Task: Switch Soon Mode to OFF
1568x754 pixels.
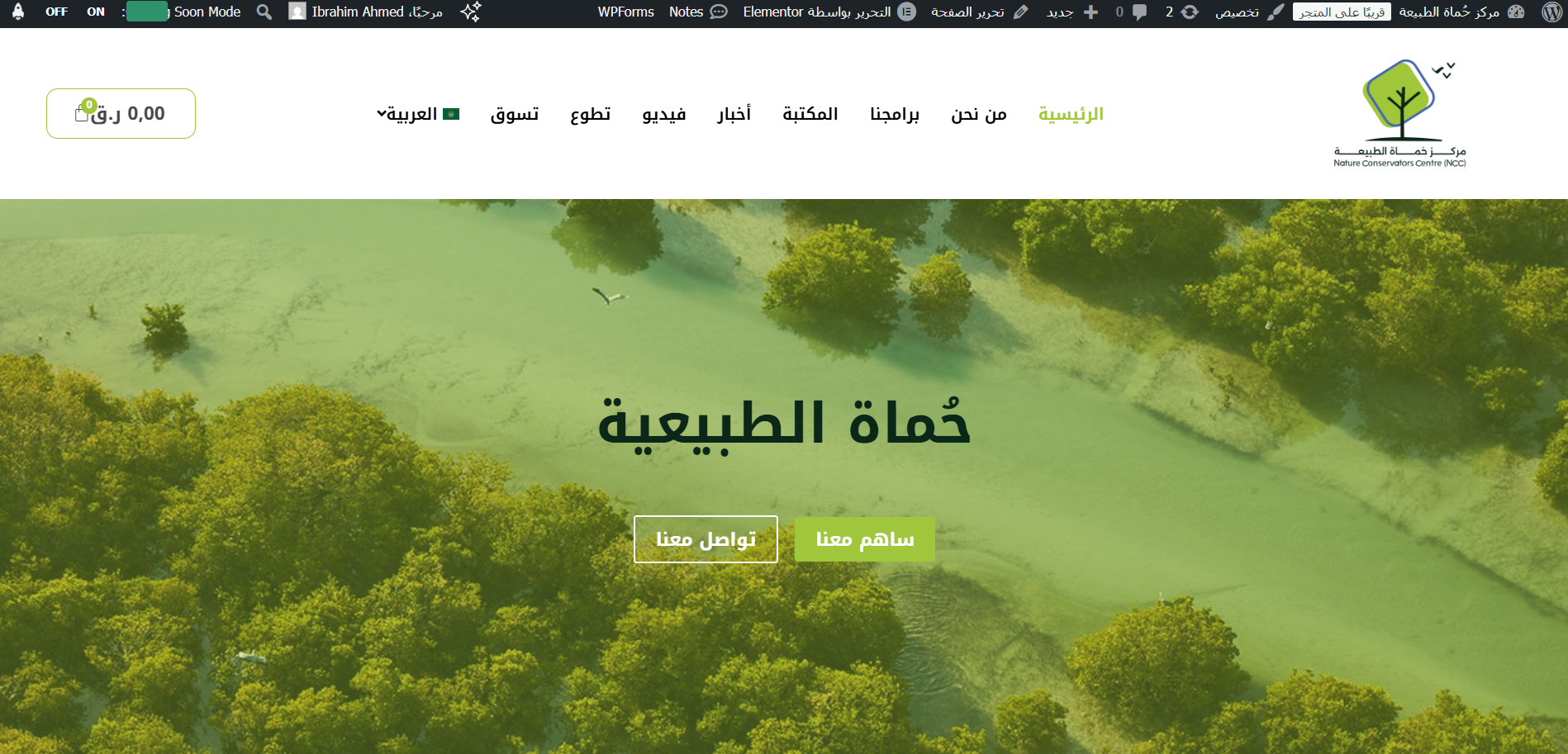Action: (x=56, y=12)
